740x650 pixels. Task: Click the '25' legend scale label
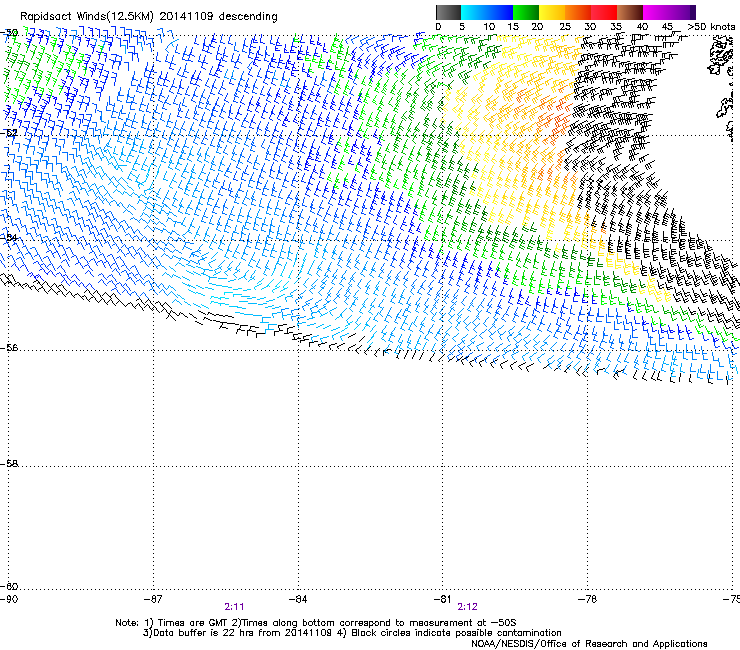click(x=565, y=27)
